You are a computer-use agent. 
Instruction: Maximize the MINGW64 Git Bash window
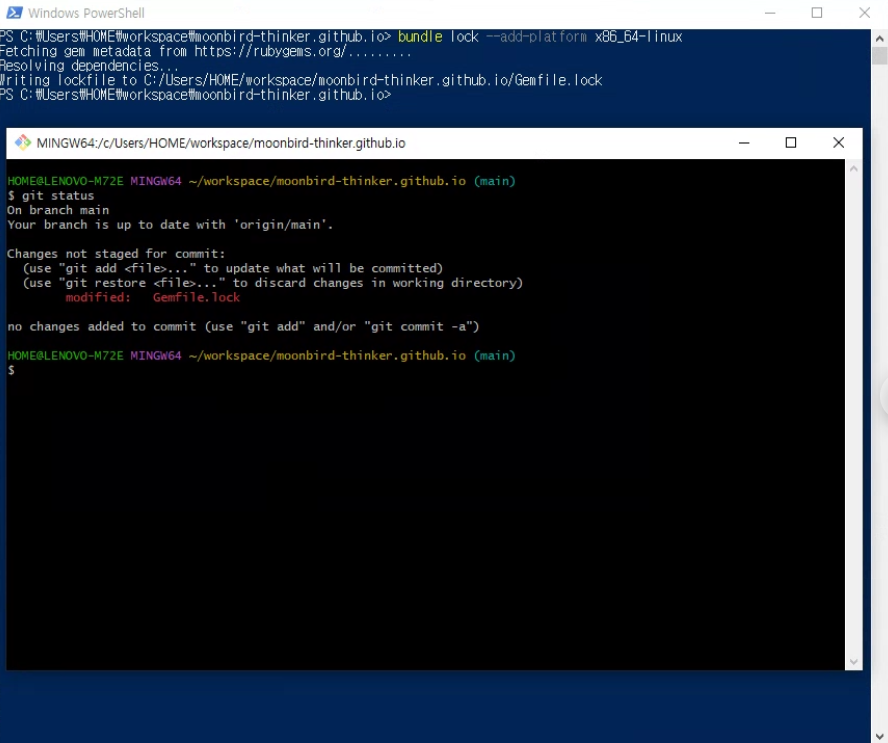tap(791, 143)
